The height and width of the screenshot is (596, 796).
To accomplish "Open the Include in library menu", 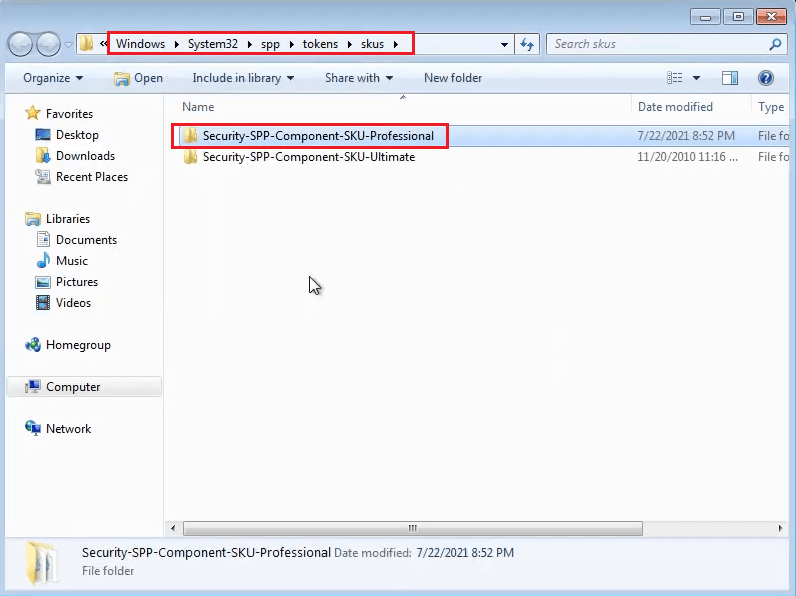I will (243, 78).
